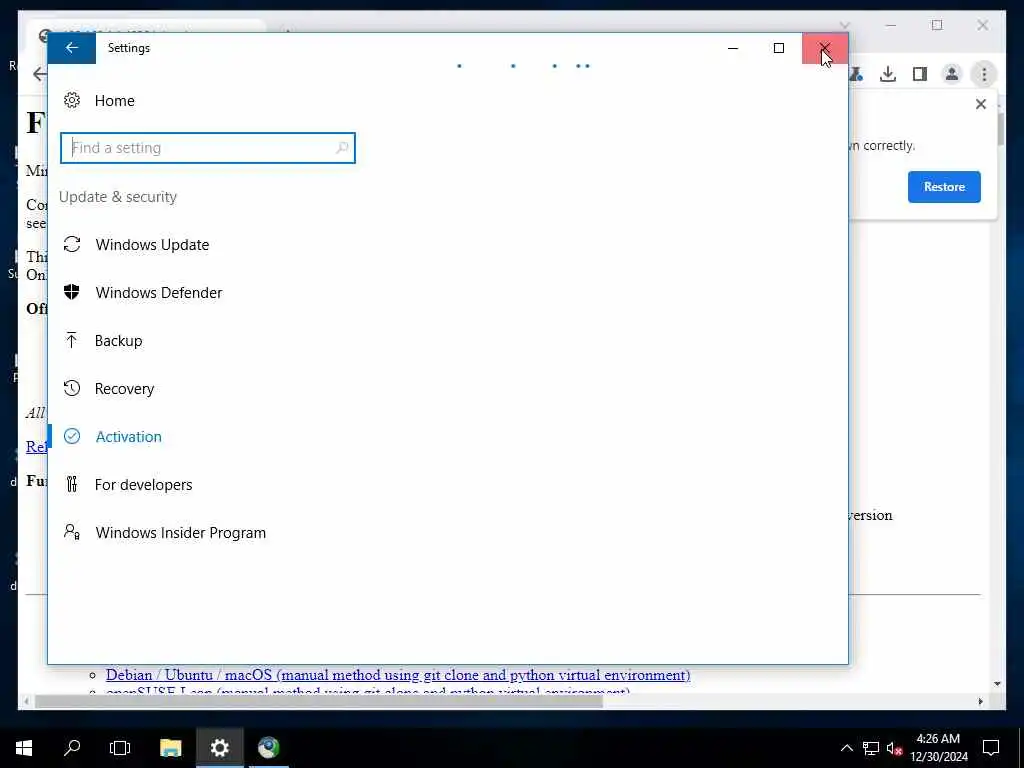Click the browser horizontal scrollbar
Viewport: 1024px width, 768px height.
point(319,701)
